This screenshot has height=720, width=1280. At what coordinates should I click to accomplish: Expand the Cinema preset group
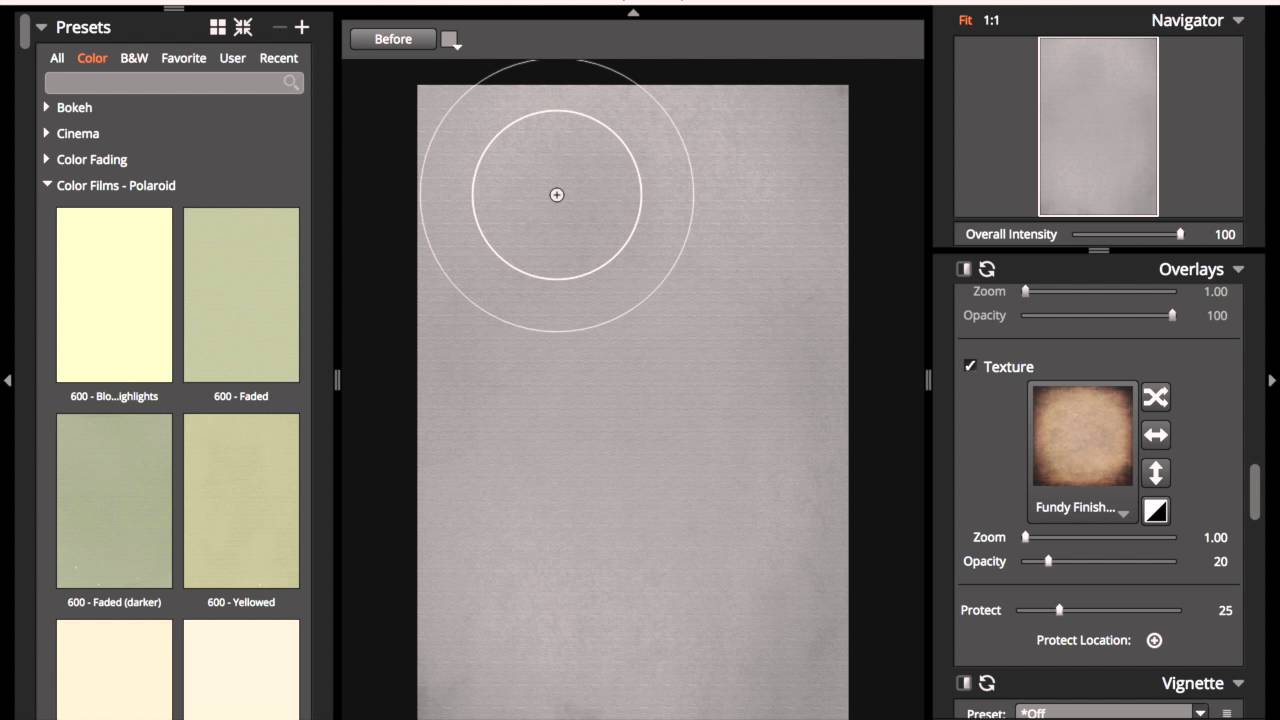point(47,133)
